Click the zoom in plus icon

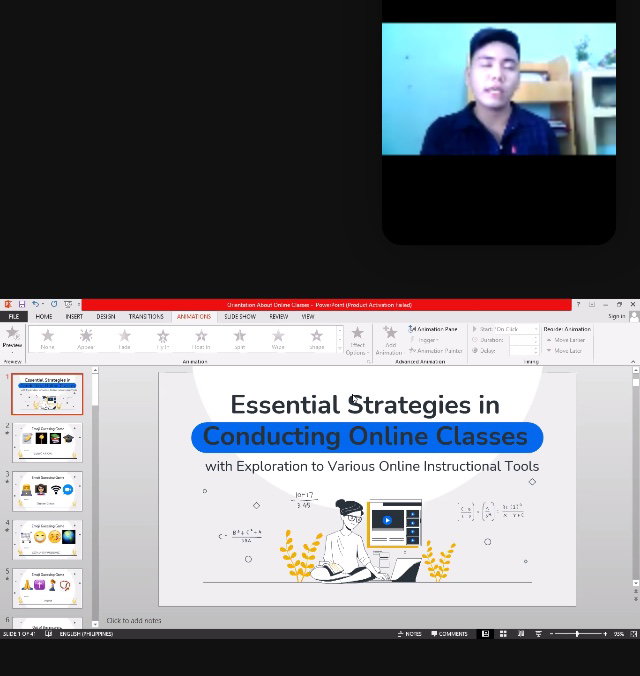pyautogui.click(x=605, y=634)
